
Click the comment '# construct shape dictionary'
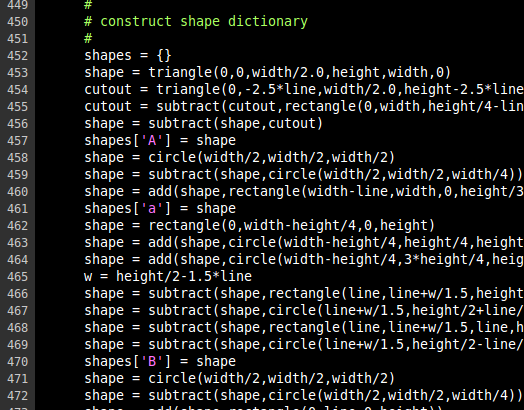pos(196,22)
